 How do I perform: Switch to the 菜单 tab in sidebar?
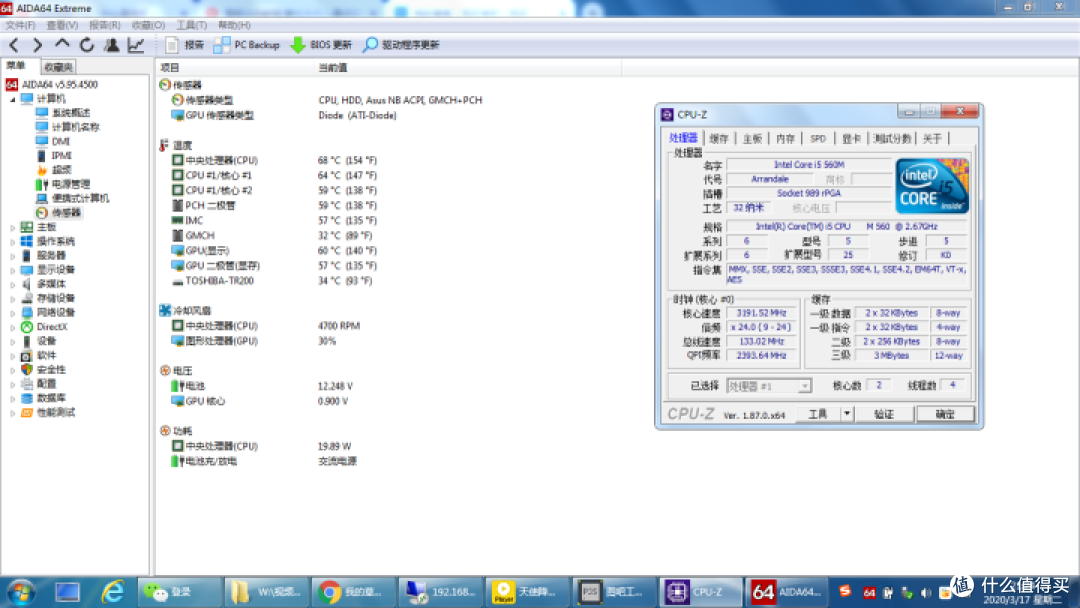16,65
